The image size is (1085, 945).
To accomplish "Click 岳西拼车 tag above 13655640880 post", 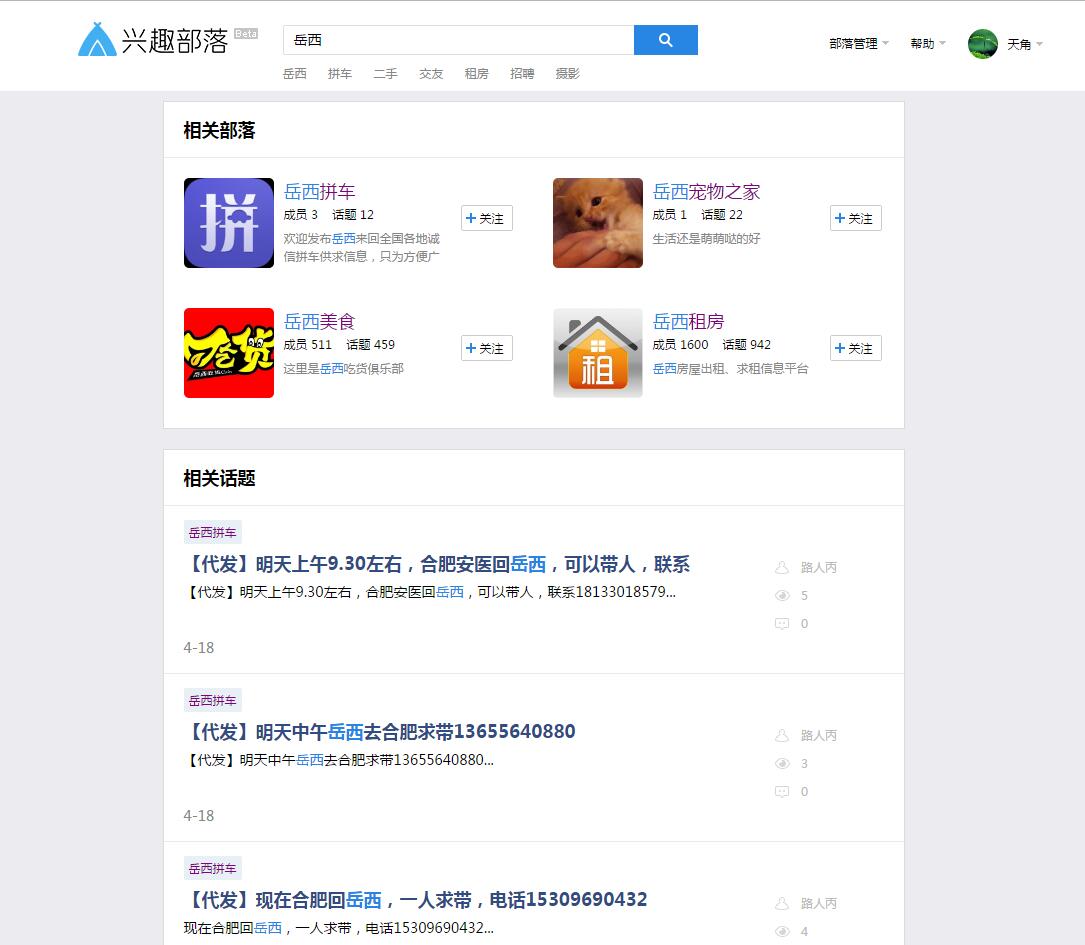I will [x=212, y=701].
